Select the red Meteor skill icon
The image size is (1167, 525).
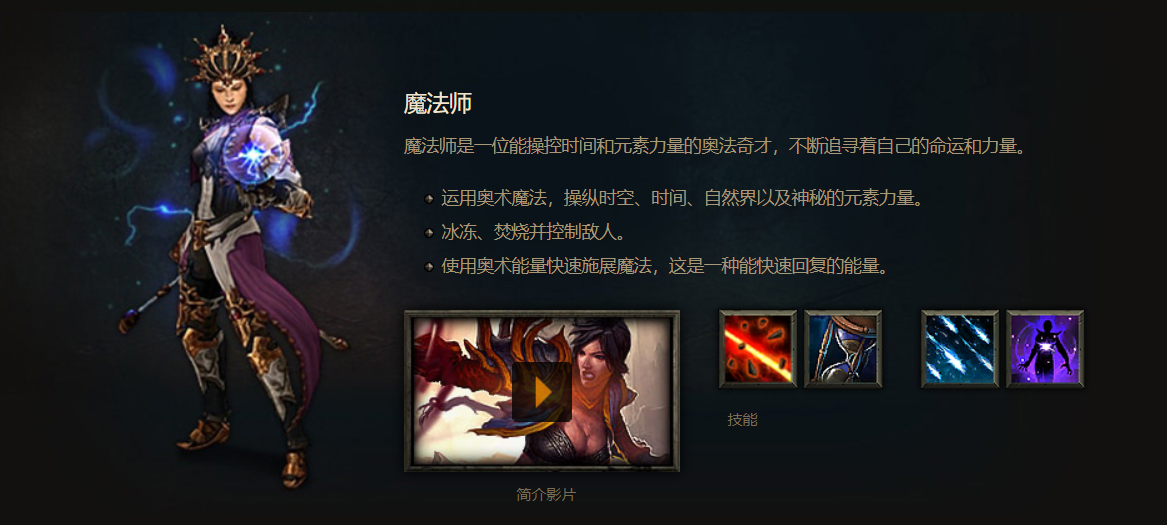pyautogui.click(x=758, y=349)
